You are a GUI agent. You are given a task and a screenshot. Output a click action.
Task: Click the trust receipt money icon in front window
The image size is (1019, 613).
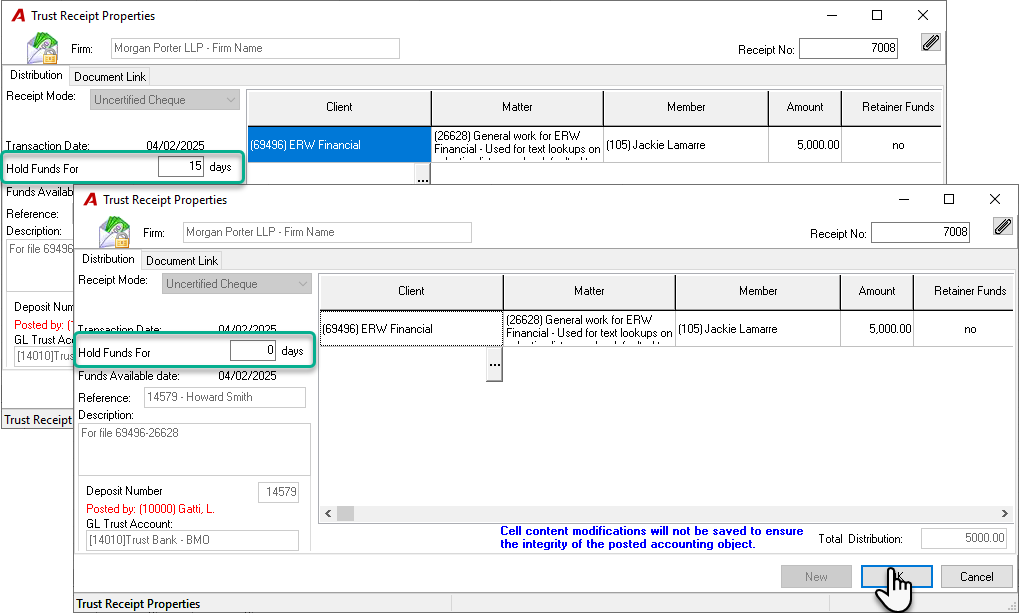[114, 231]
